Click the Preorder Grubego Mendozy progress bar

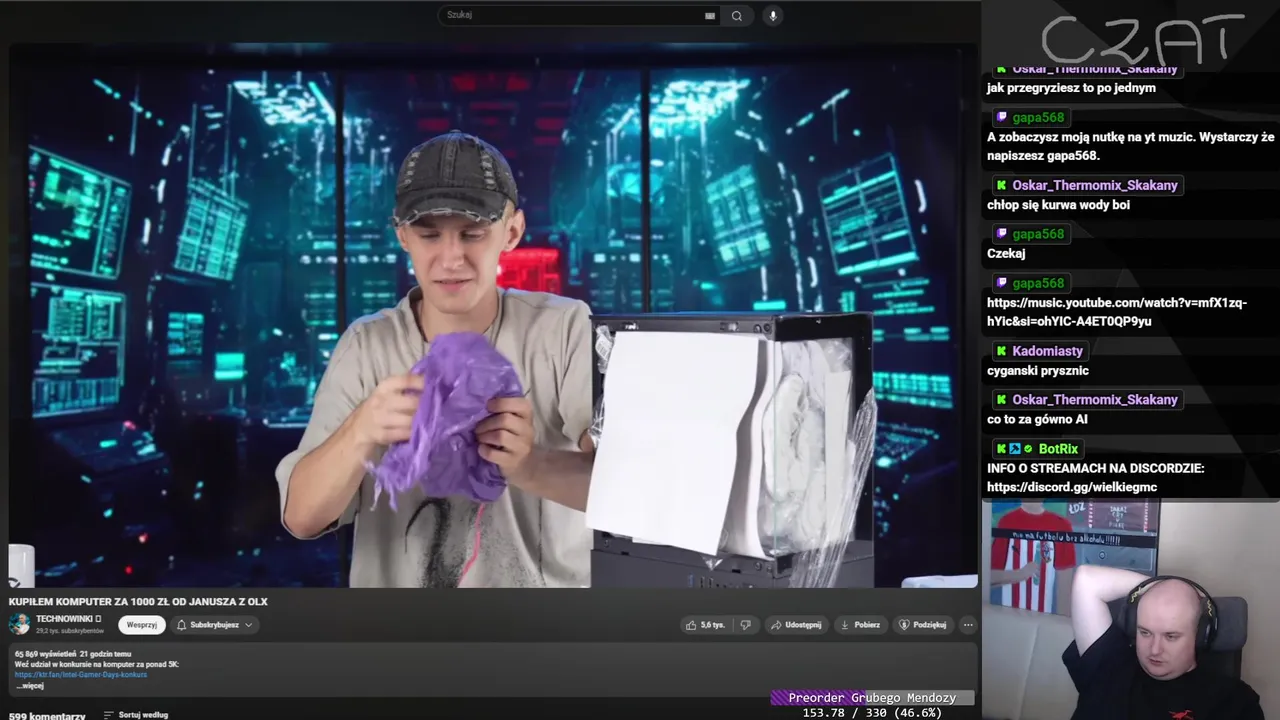[872, 698]
